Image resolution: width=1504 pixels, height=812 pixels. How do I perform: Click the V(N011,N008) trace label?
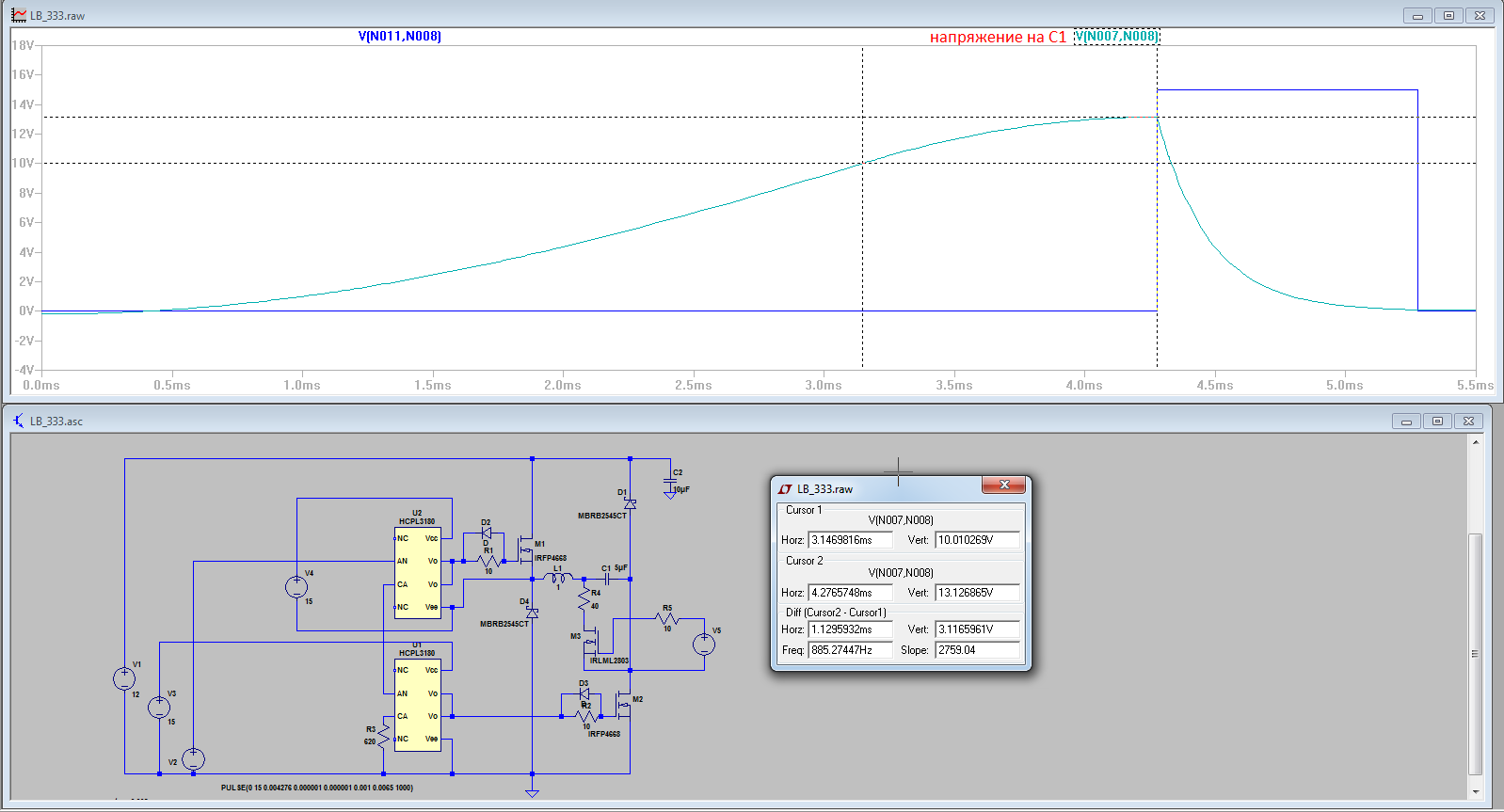[399, 37]
